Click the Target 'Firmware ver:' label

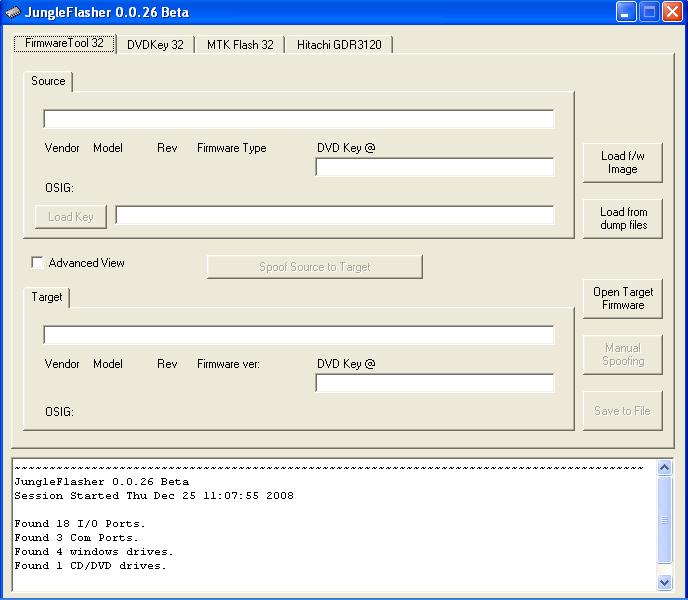coord(228,364)
